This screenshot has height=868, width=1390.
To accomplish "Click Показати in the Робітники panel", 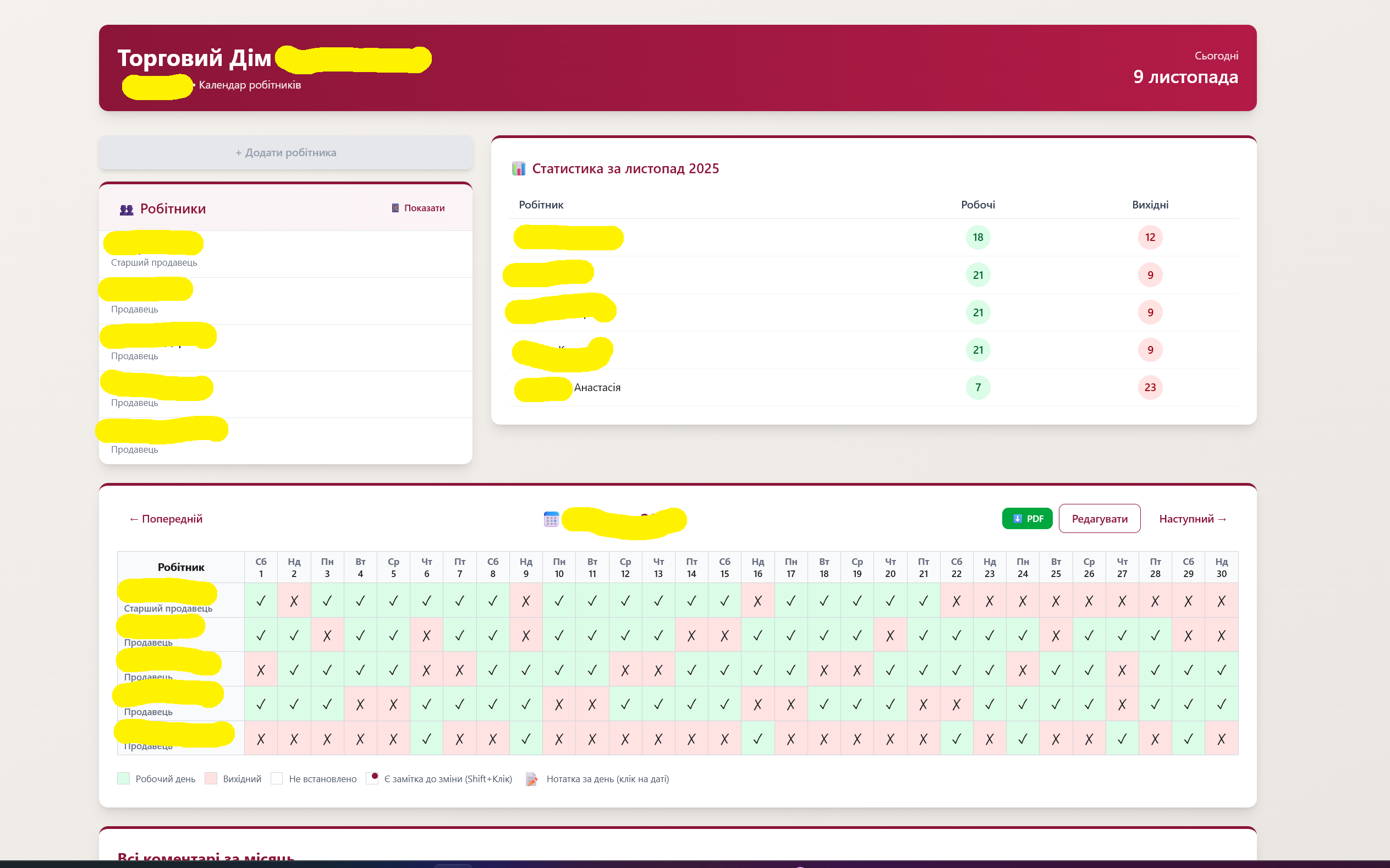I will (x=419, y=208).
